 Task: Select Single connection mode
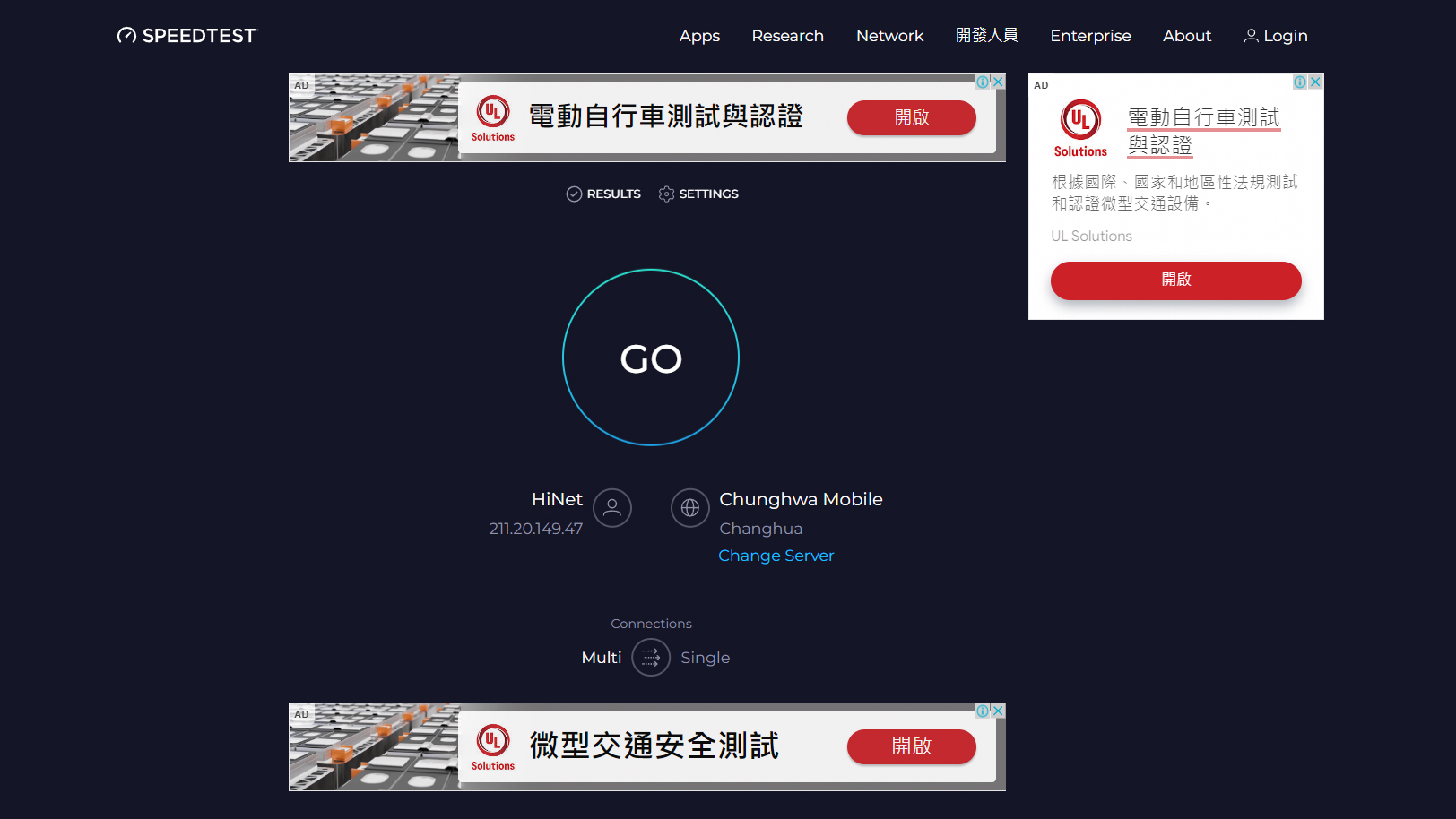click(706, 658)
